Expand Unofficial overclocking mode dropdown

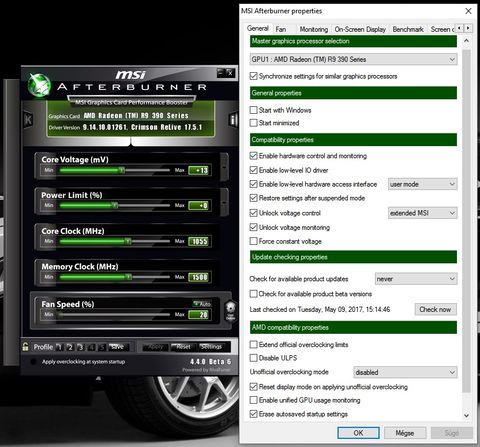[405, 372]
